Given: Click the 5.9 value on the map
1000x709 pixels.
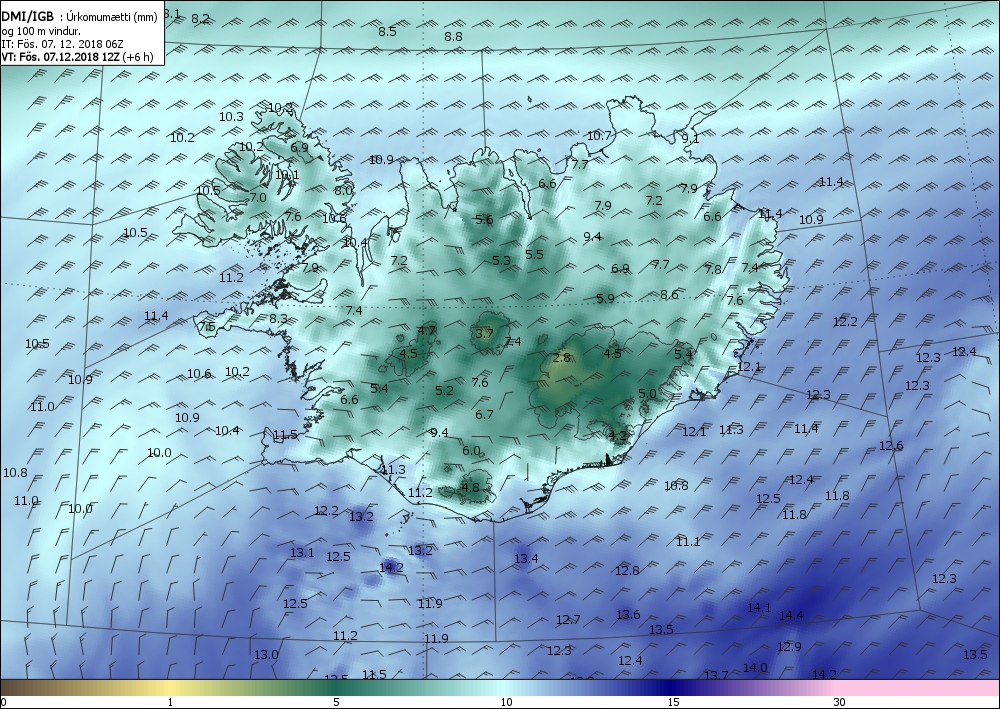Looking at the screenshot, I should point(605,298).
